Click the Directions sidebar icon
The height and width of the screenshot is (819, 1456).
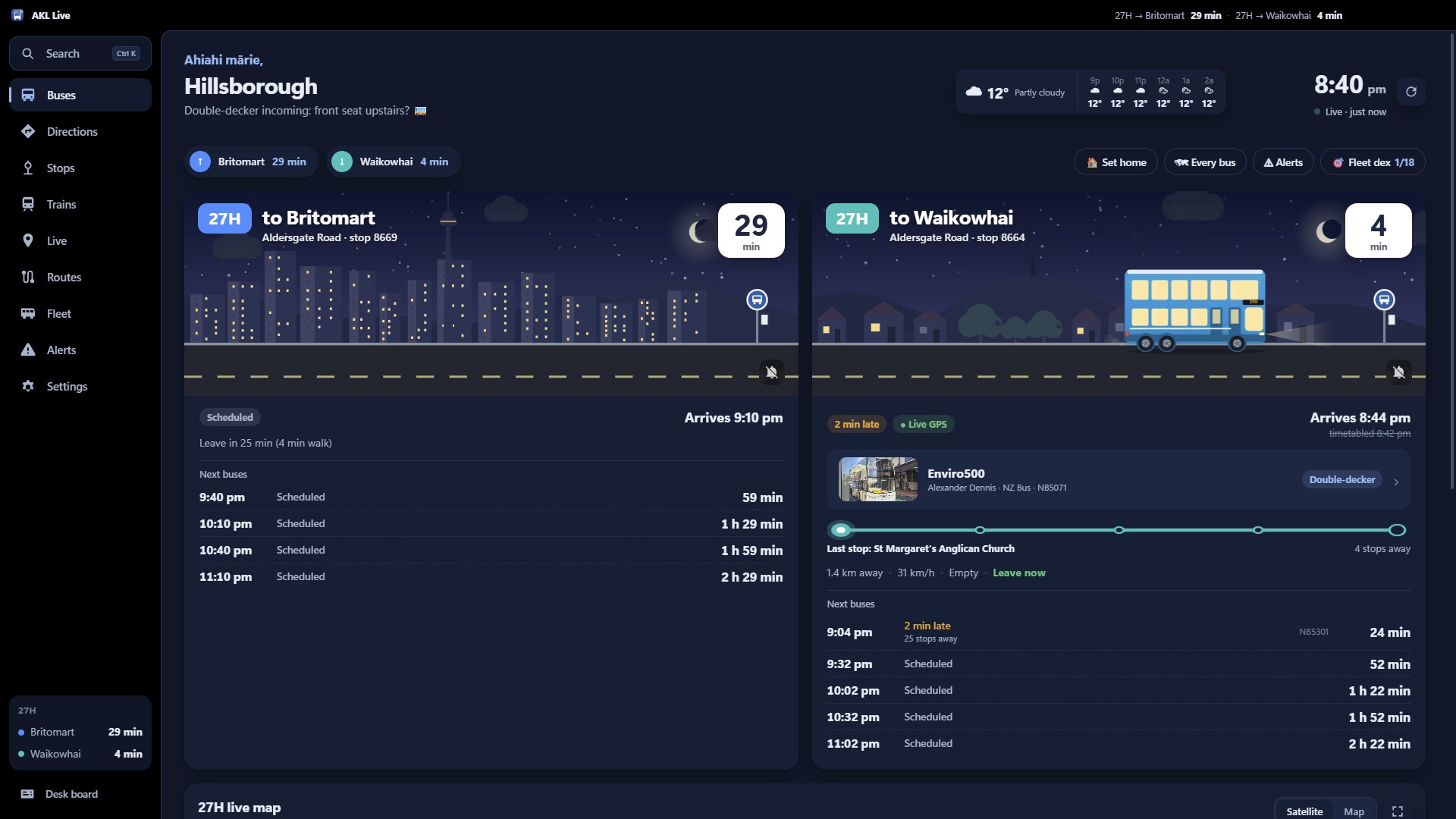coord(28,131)
